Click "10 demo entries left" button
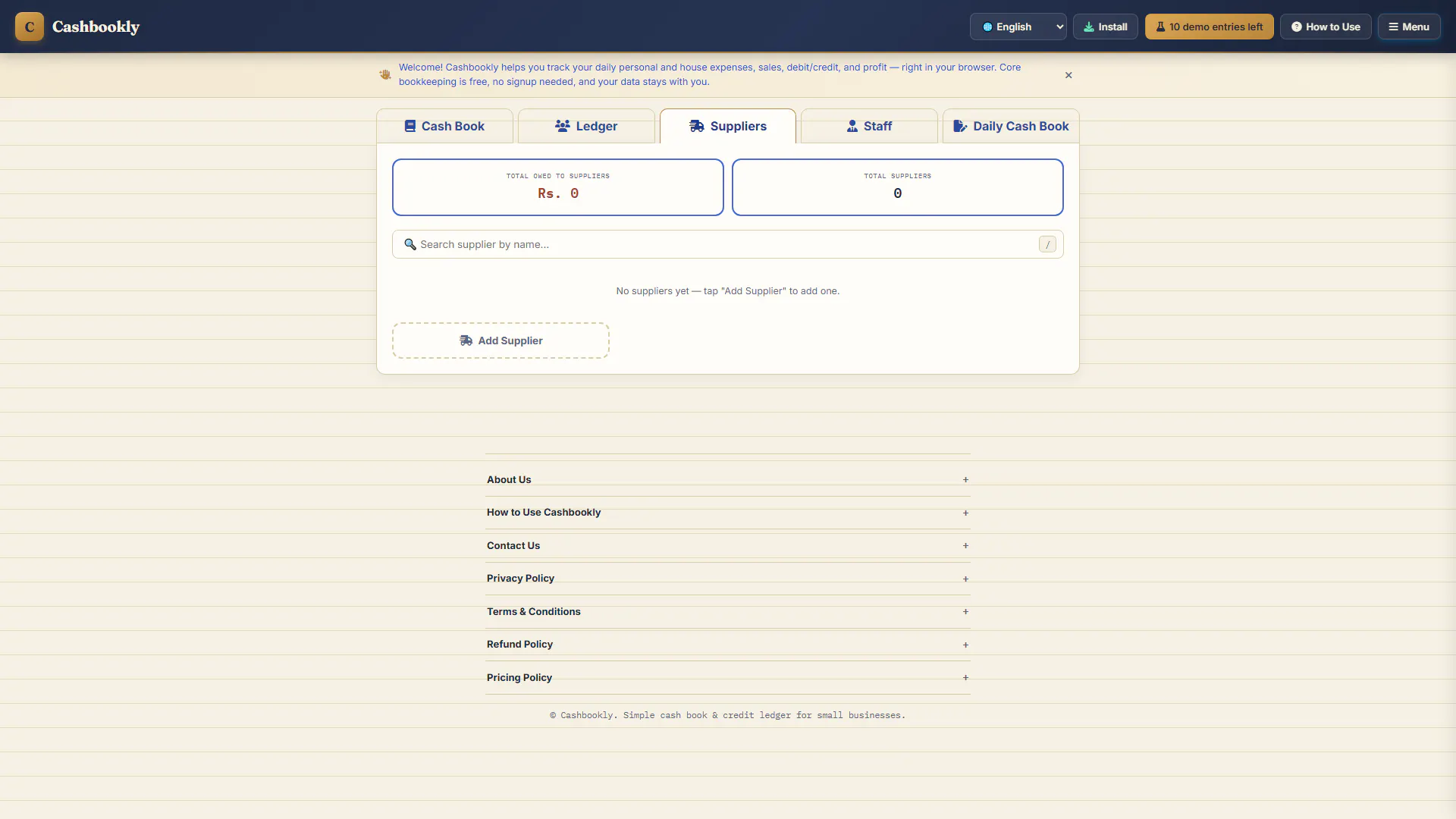 pos(1209,27)
